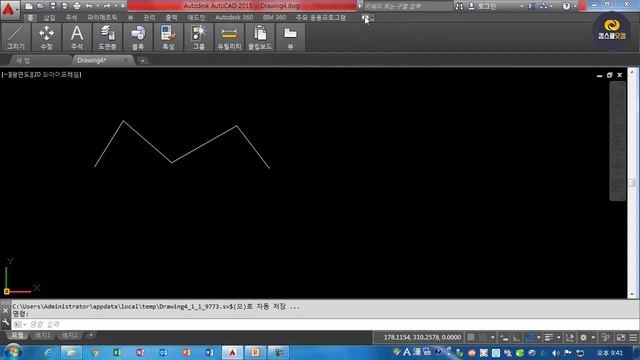
Task: Toggle clean screen icon in status bar
Action: 621,338
